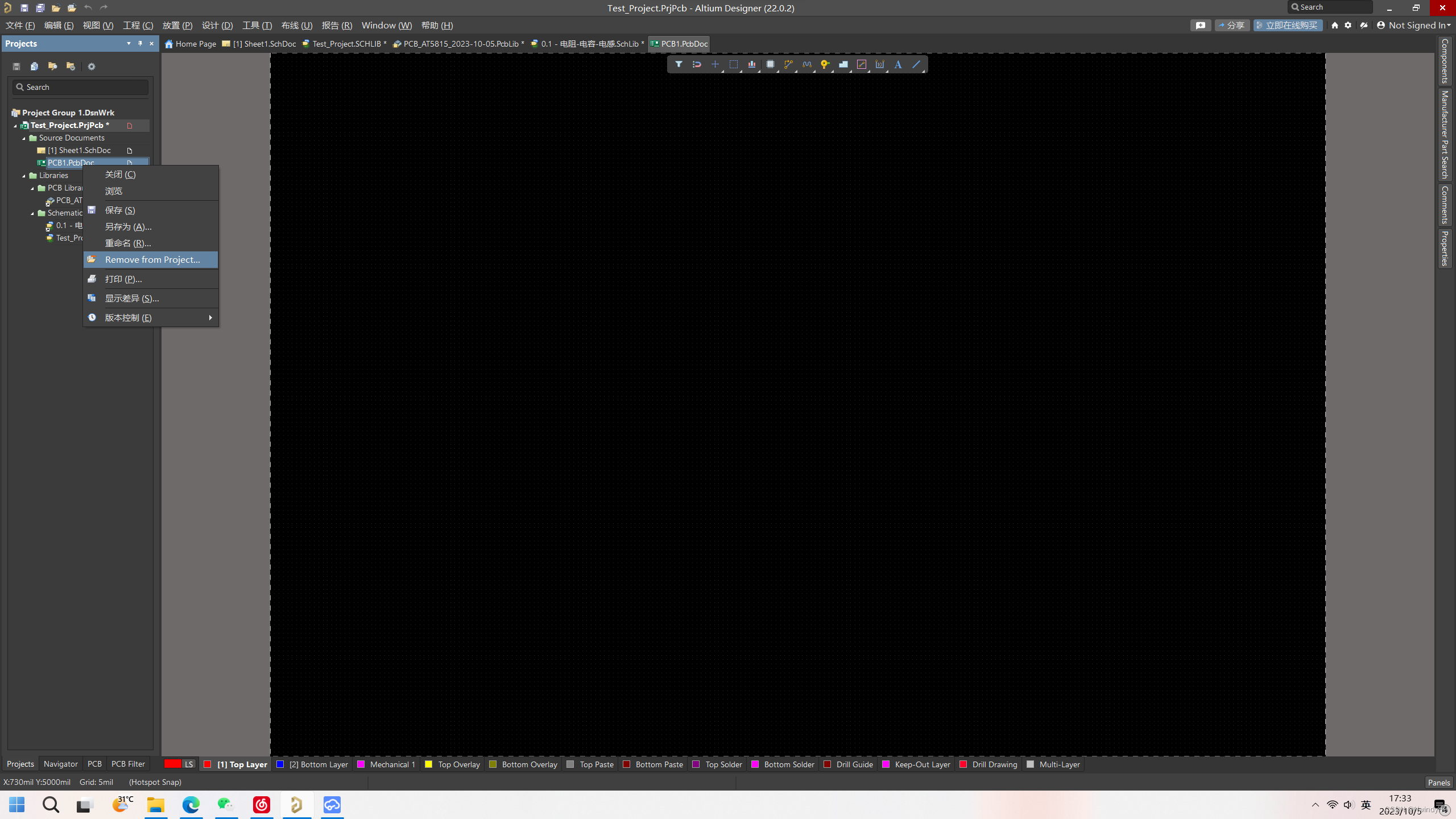Switch to the Sheet1.SchDoc document tab
Image resolution: width=1456 pixels, height=819 pixels.
pyautogui.click(x=259, y=44)
